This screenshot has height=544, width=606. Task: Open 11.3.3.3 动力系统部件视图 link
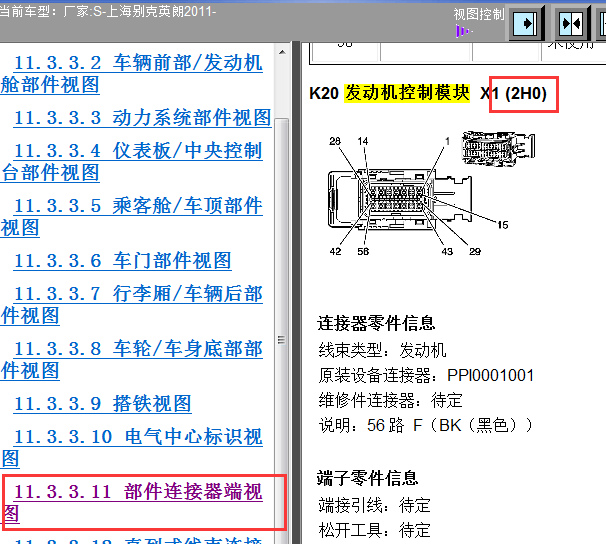[142, 117]
